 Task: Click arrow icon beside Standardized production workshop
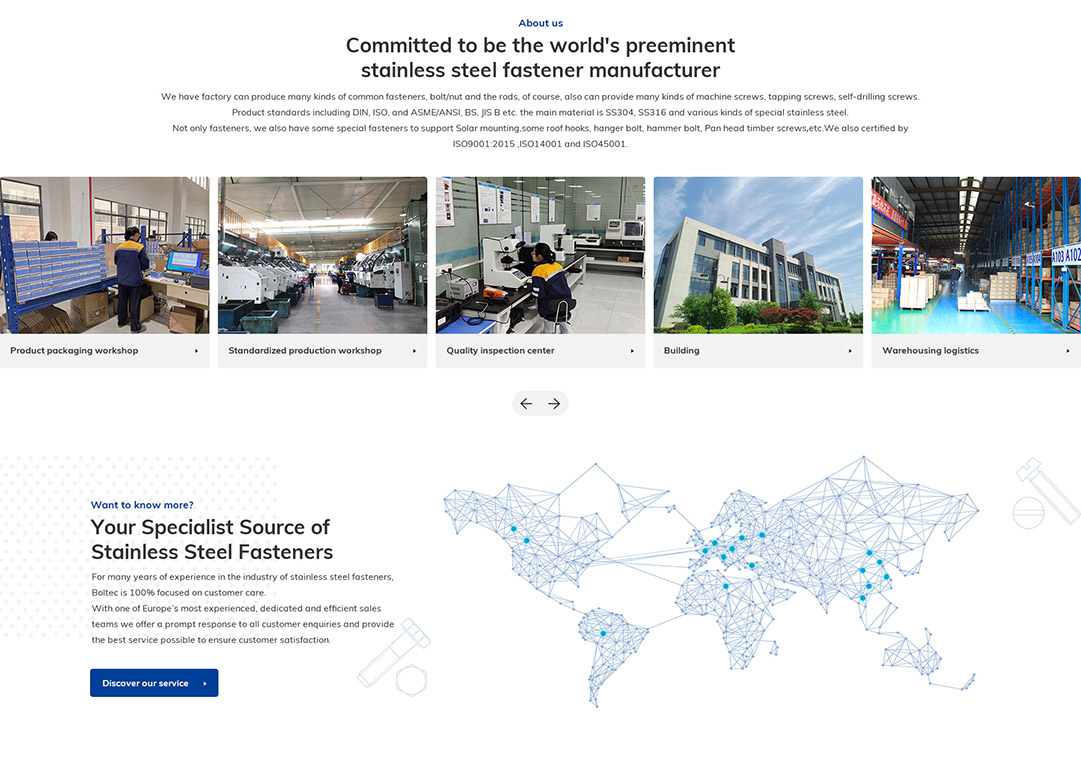coord(414,351)
